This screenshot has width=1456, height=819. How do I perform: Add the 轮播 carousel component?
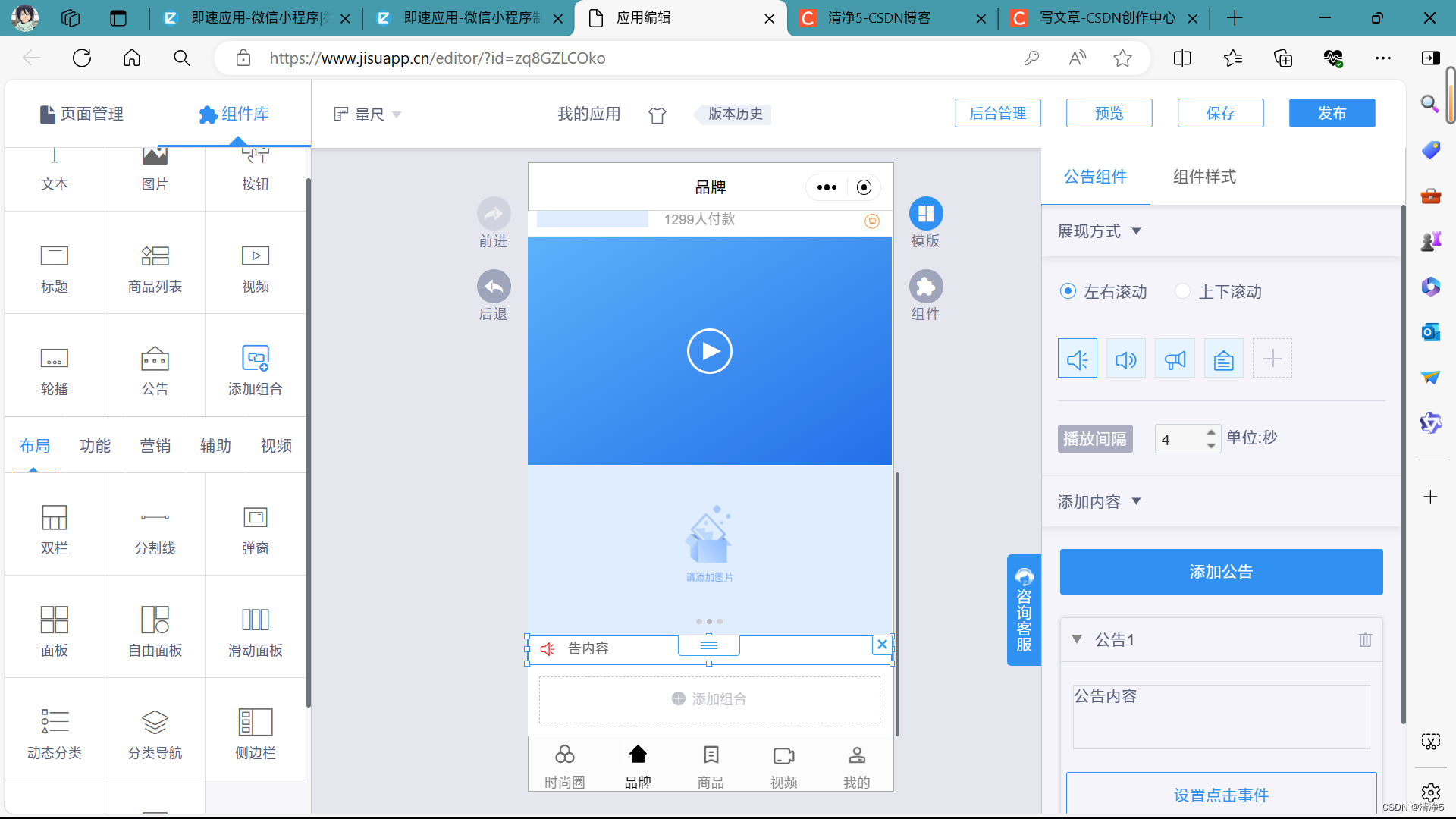[54, 368]
